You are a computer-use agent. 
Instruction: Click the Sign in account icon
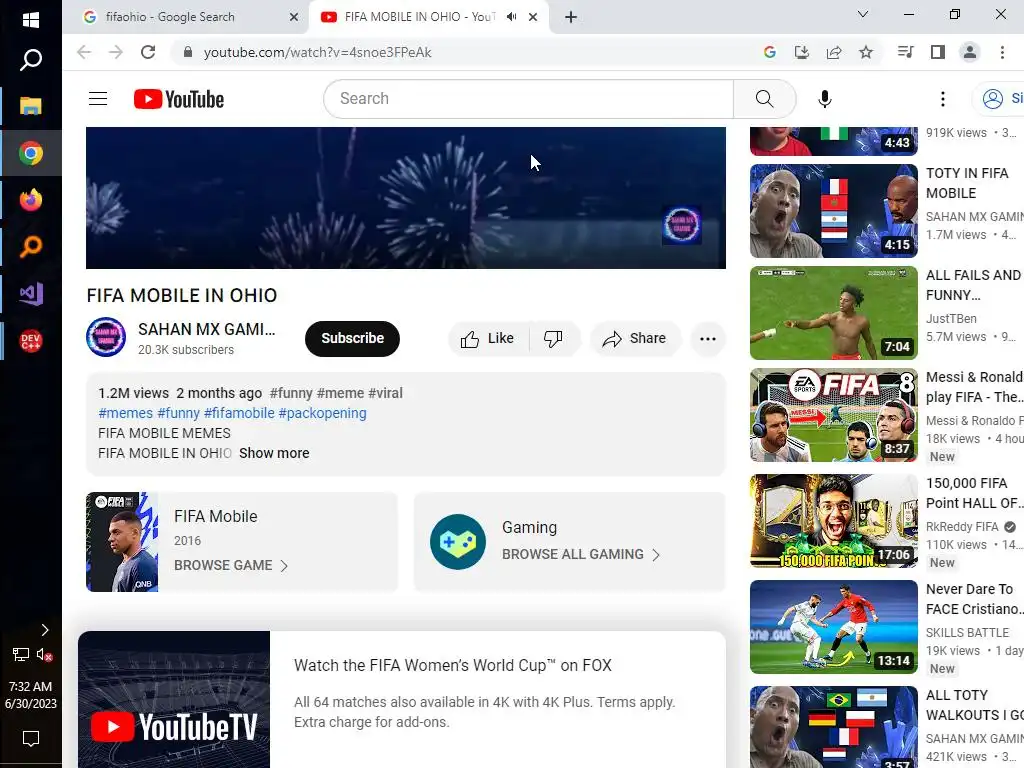[x=993, y=99]
